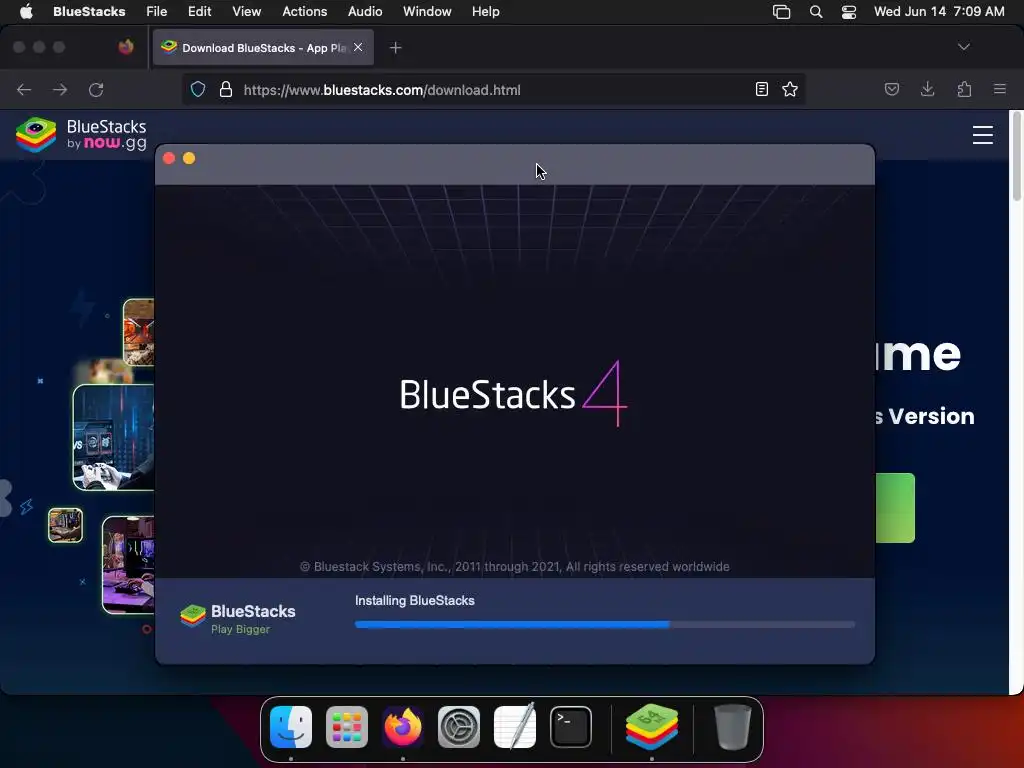Image resolution: width=1024 pixels, height=768 pixels.
Task: Click the page vertical scrollbar
Action: [x=1016, y=157]
